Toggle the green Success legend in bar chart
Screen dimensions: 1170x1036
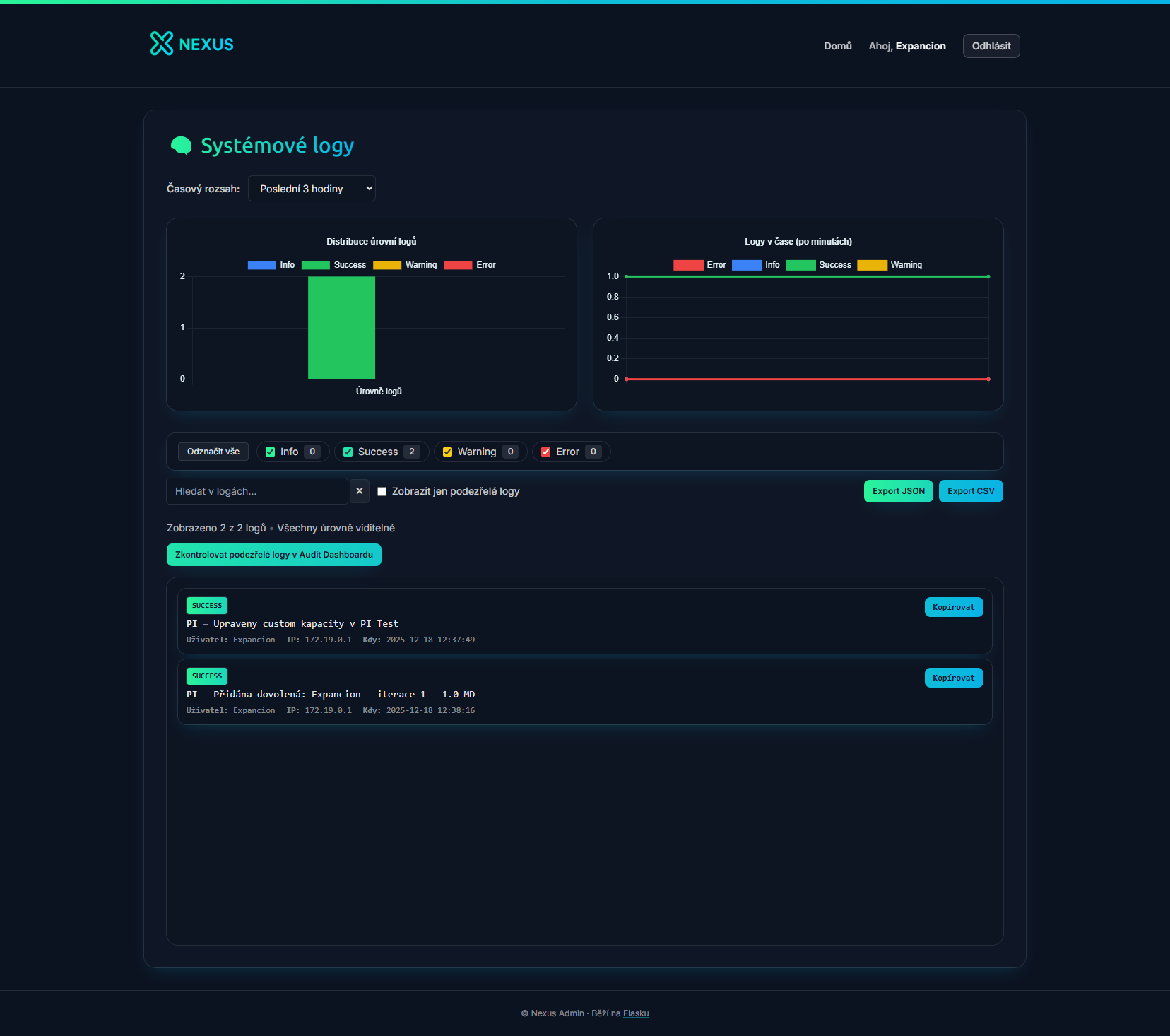(316, 265)
